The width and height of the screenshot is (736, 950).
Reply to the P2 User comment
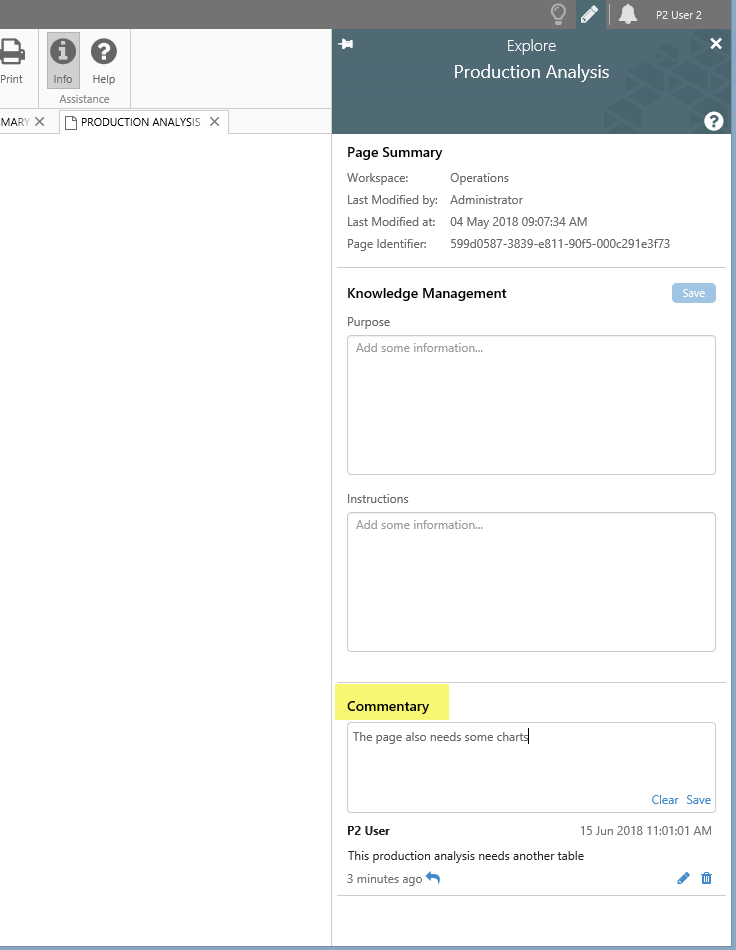(x=433, y=878)
